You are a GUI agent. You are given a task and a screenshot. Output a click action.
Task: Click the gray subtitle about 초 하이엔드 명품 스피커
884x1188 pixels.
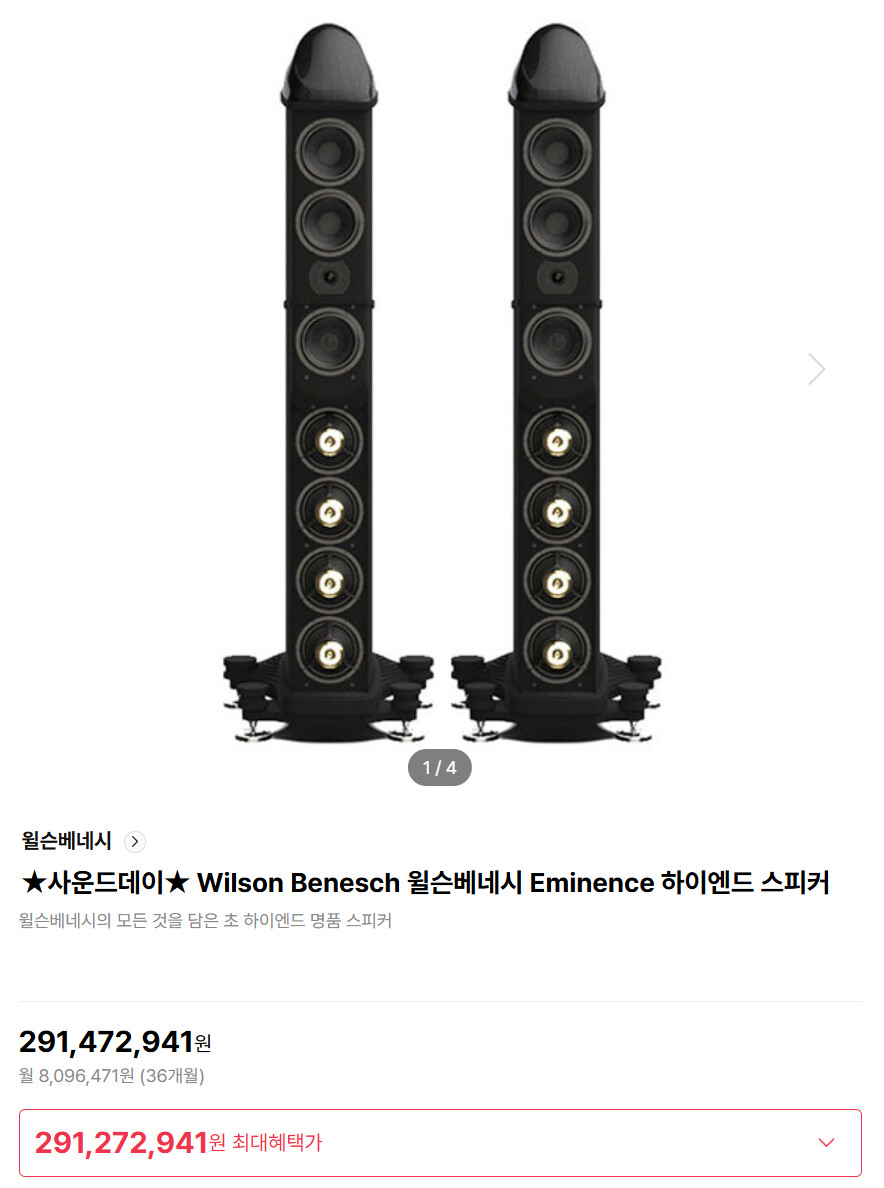coord(205,921)
